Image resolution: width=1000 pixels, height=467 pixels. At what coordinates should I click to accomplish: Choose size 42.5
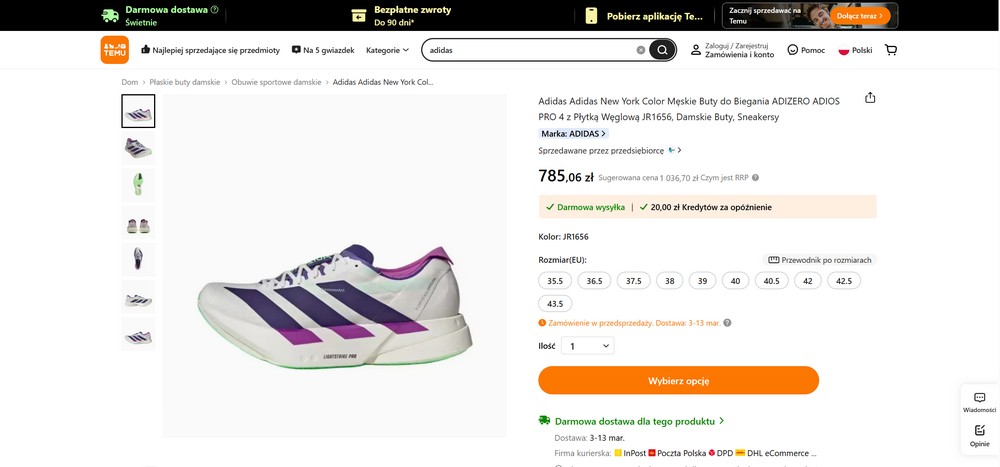tap(844, 281)
